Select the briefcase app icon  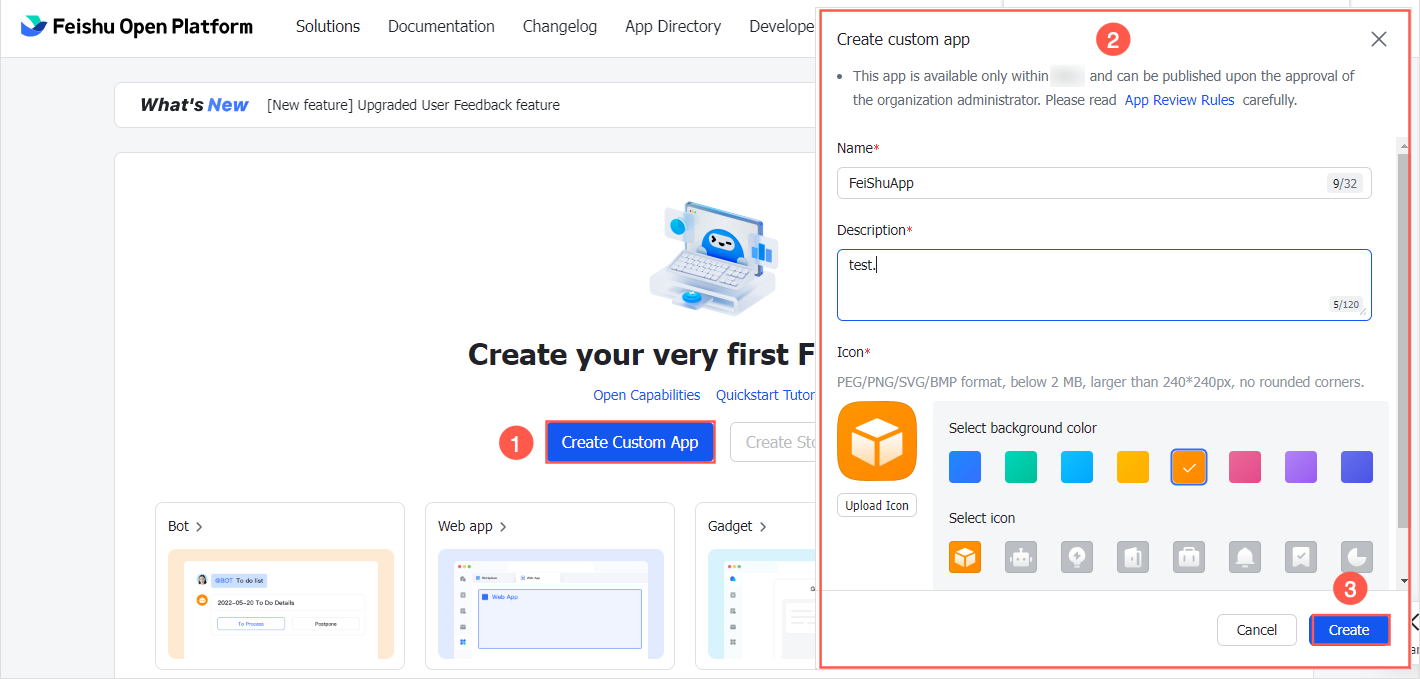[1189, 557]
